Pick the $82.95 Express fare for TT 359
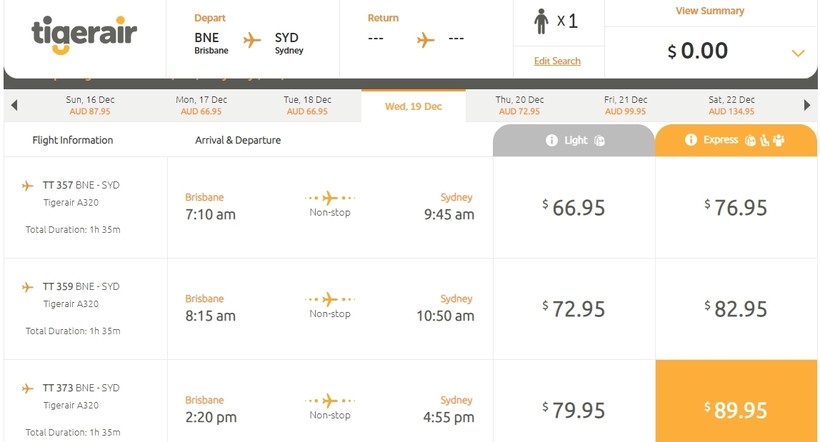820x442 pixels. pyautogui.click(x=736, y=309)
